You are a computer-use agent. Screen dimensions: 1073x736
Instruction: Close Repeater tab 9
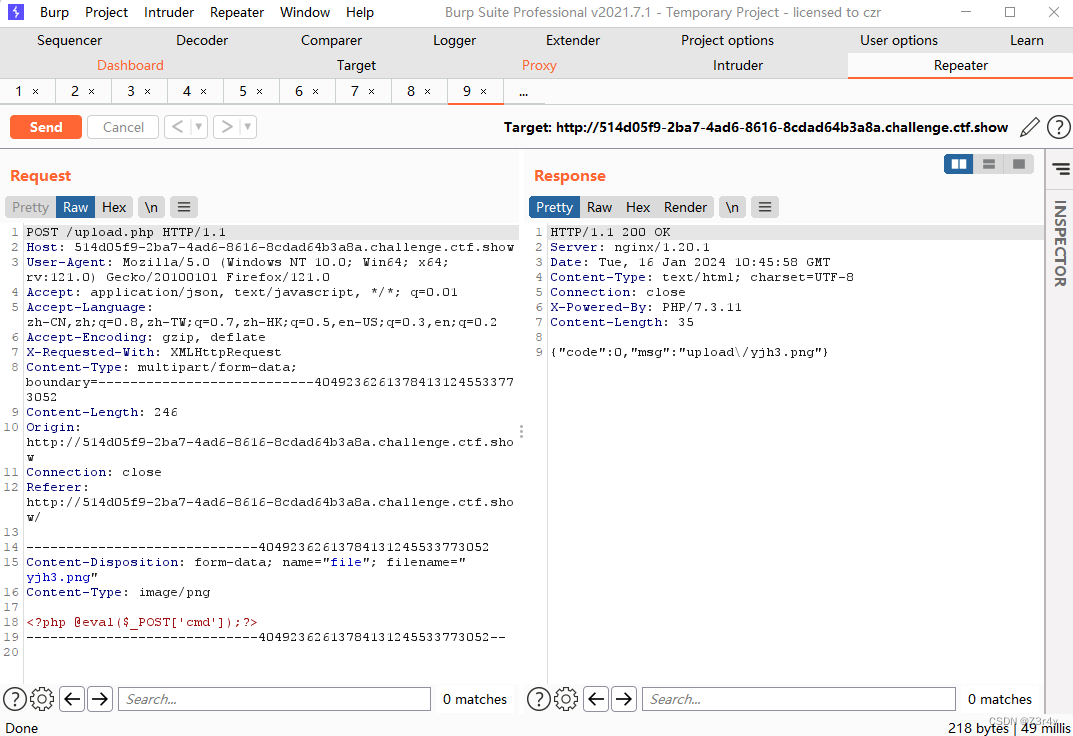[x=483, y=92]
